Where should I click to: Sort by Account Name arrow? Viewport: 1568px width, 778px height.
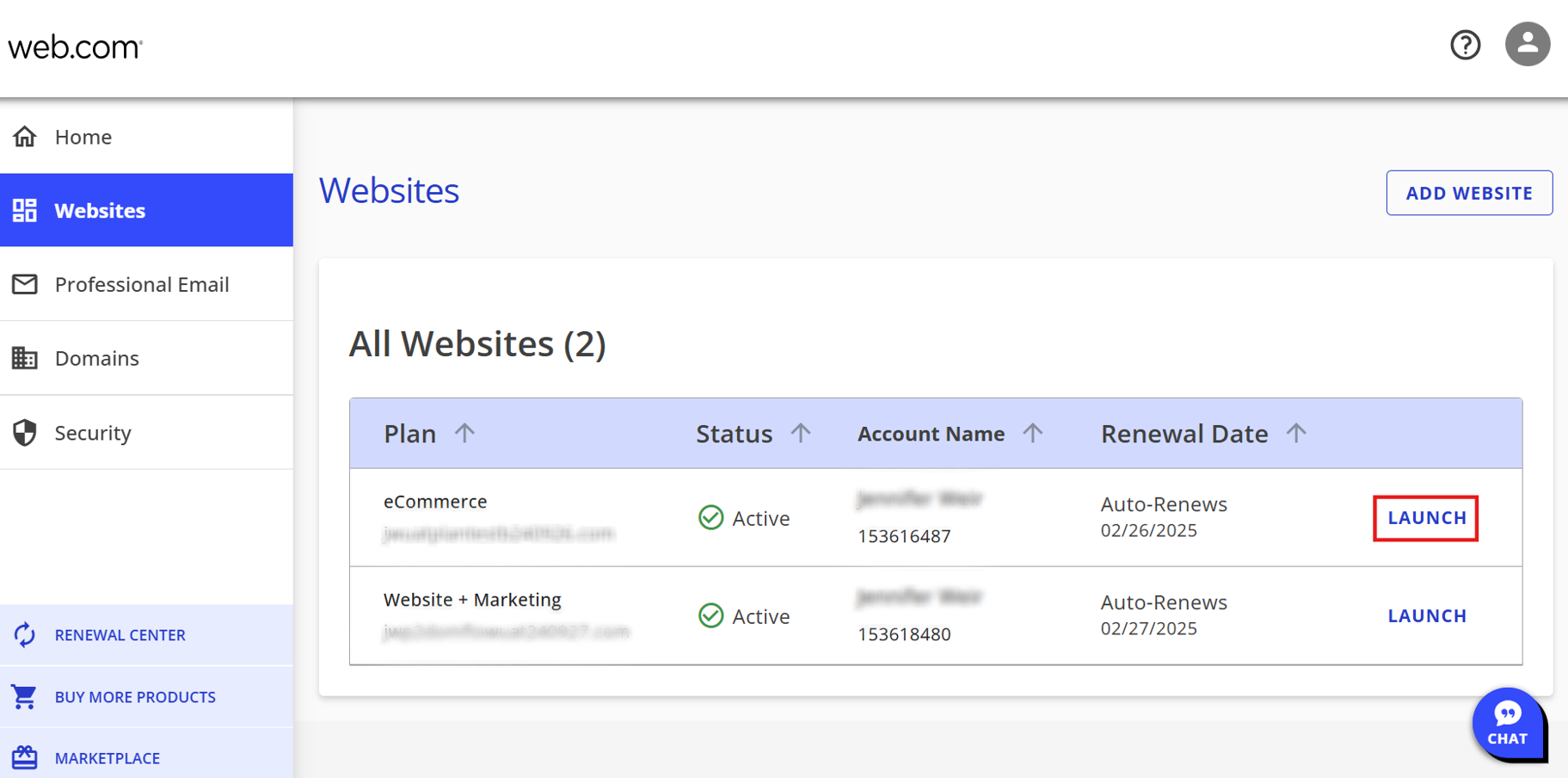pos(1033,433)
